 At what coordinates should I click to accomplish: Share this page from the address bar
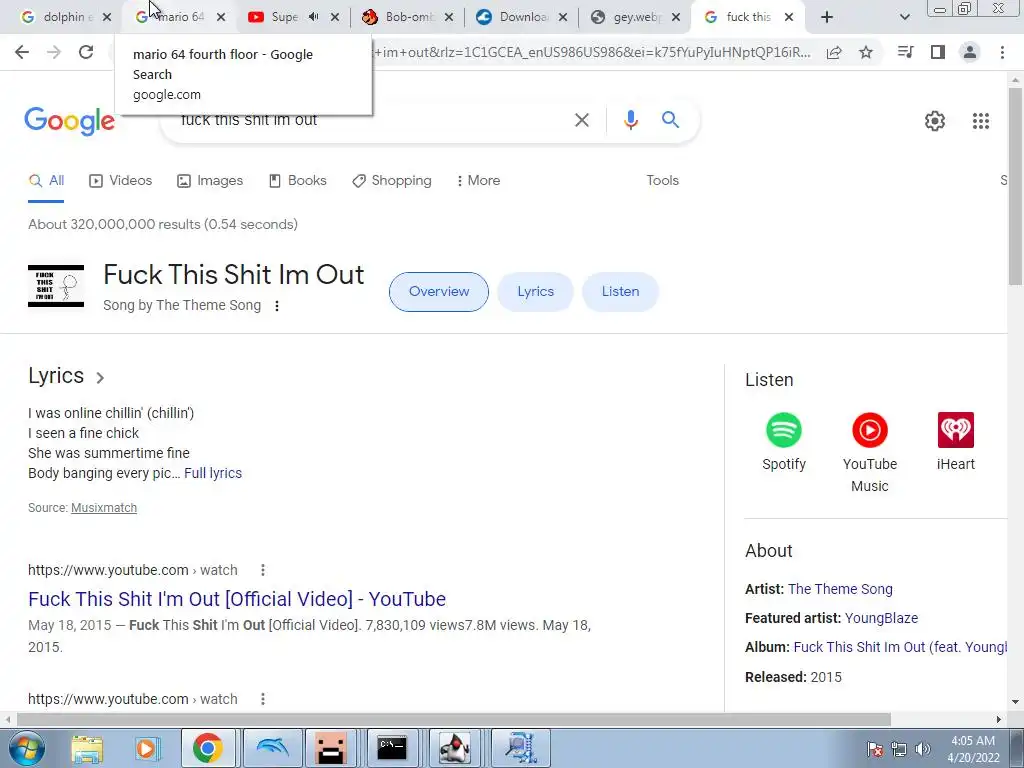834,52
